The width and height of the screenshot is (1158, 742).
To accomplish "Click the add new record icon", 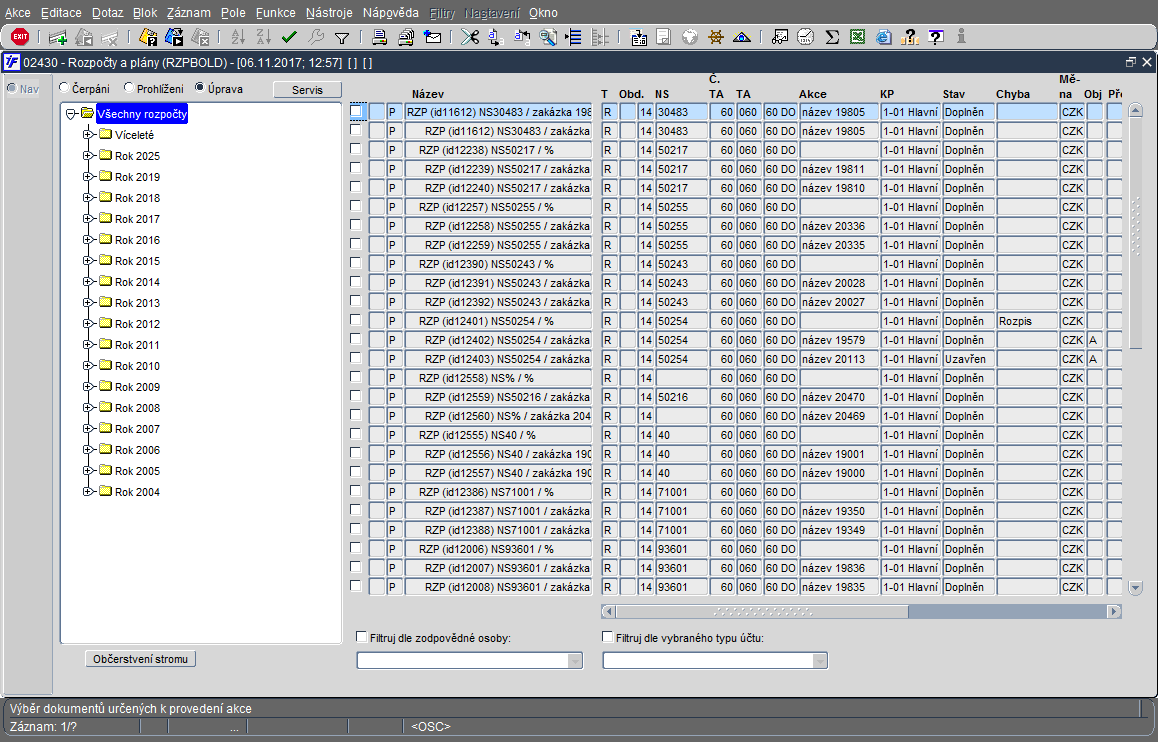I will 58,37.
